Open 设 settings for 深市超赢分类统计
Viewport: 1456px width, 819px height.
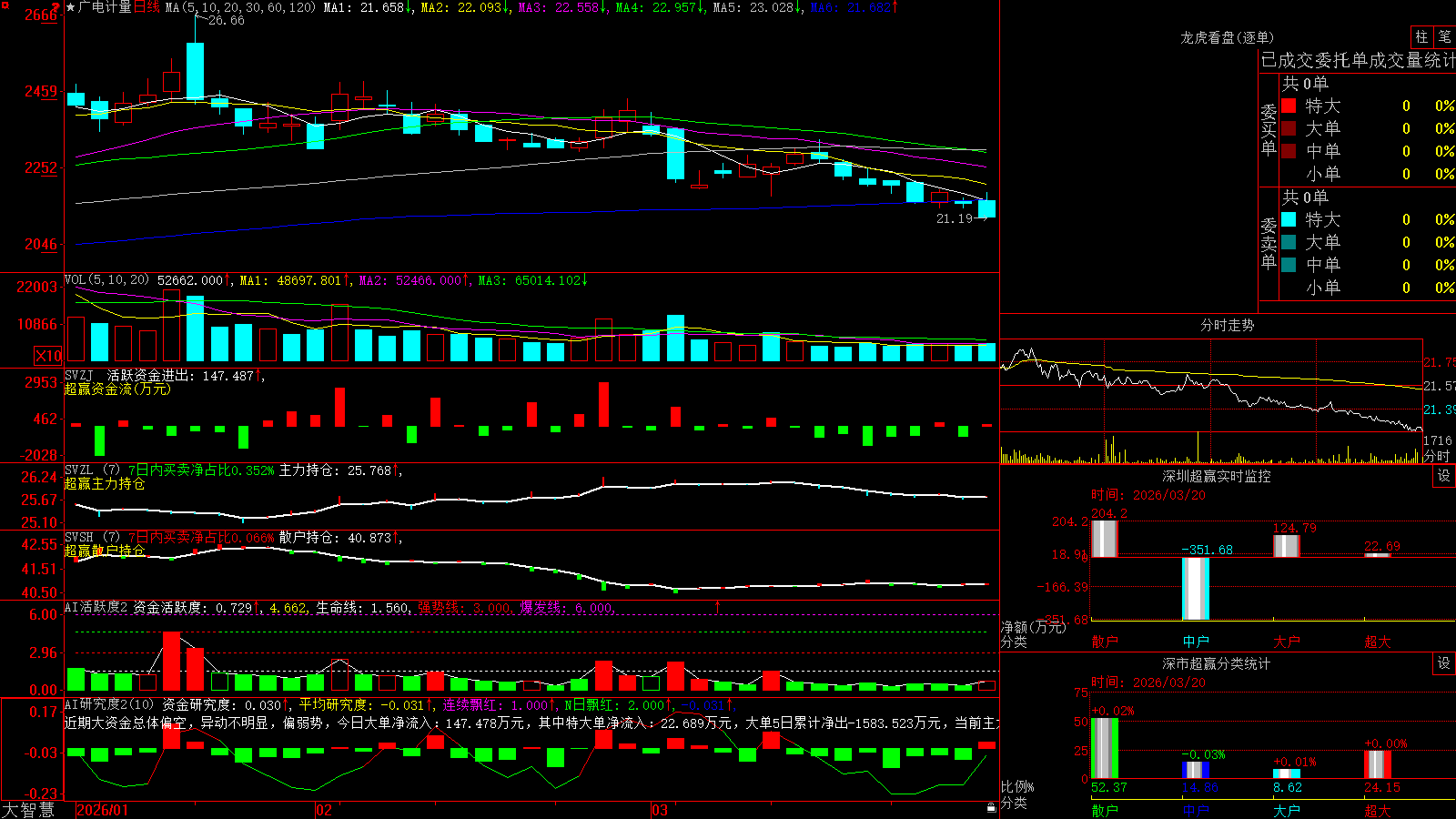[1444, 663]
